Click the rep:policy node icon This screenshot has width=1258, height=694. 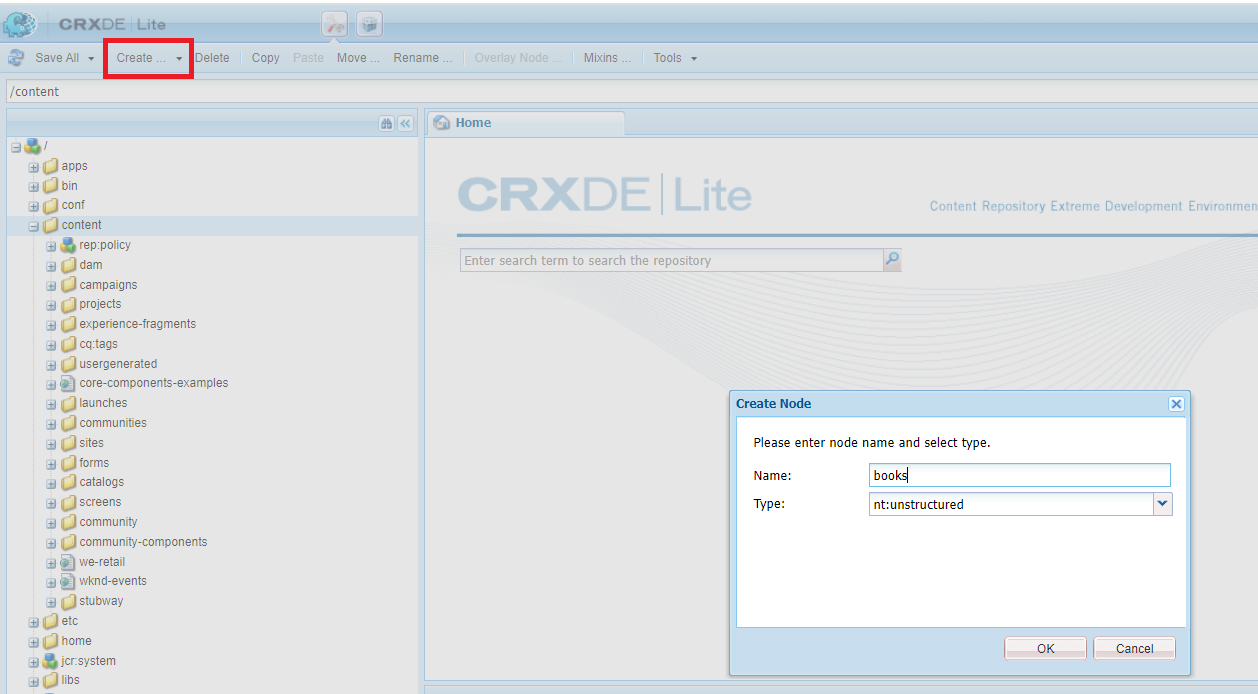coord(68,245)
